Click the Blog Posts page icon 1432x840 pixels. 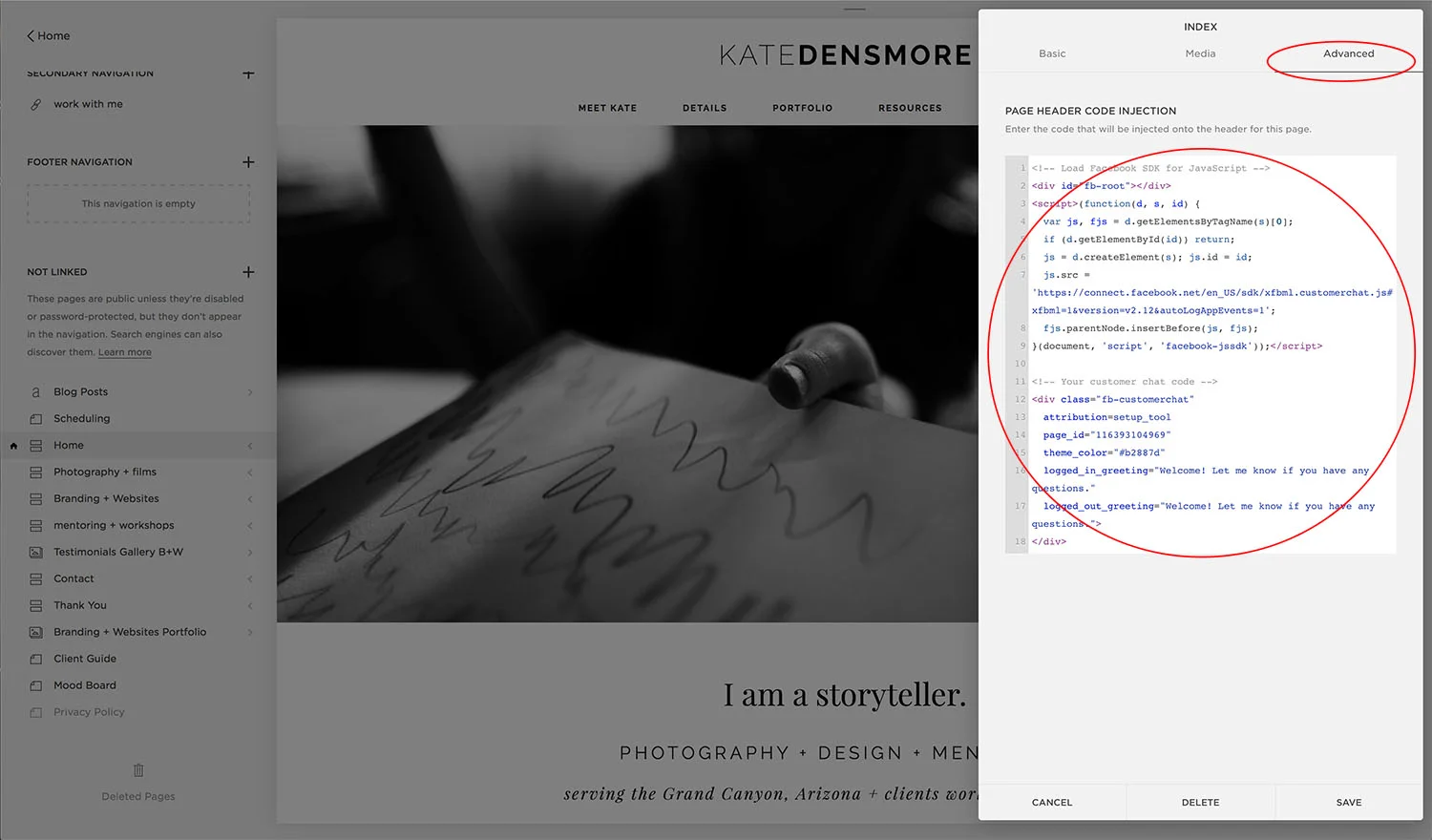pyautogui.click(x=36, y=392)
